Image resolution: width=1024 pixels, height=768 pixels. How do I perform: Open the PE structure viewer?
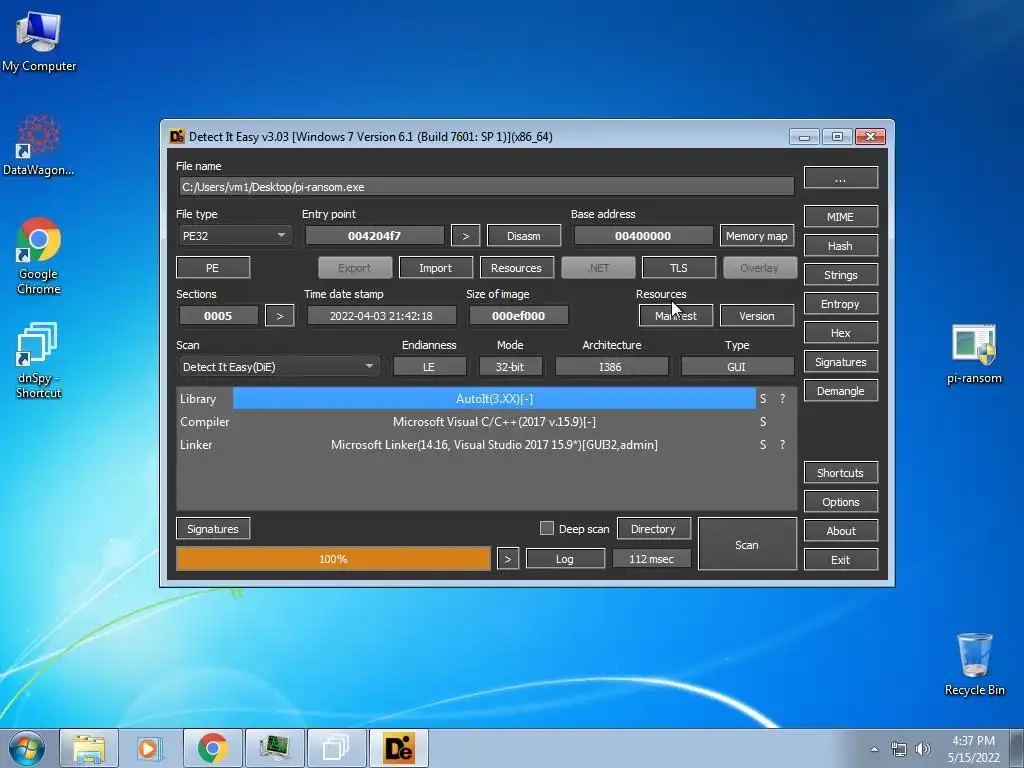click(x=213, y=268)
